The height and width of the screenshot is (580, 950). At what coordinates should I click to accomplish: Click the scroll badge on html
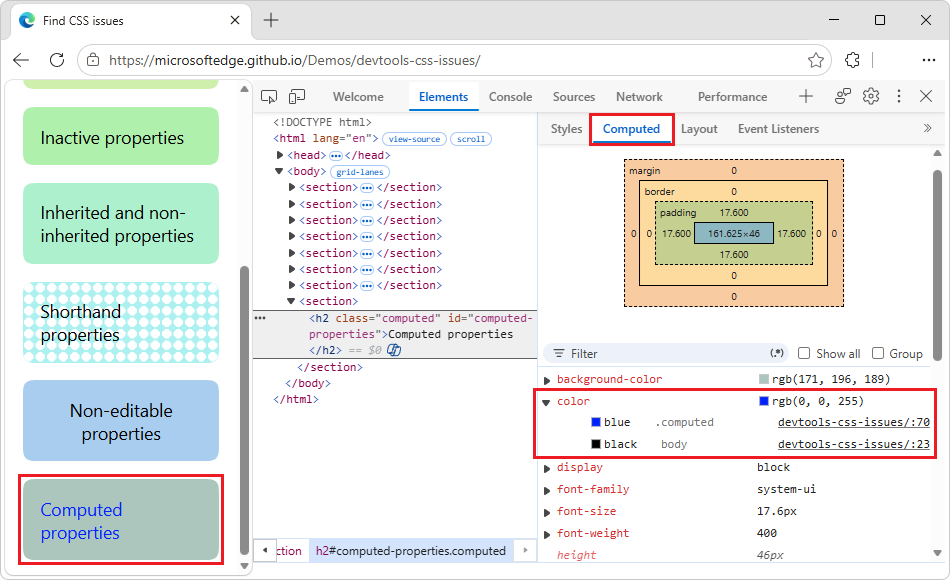tap(471, 139)
